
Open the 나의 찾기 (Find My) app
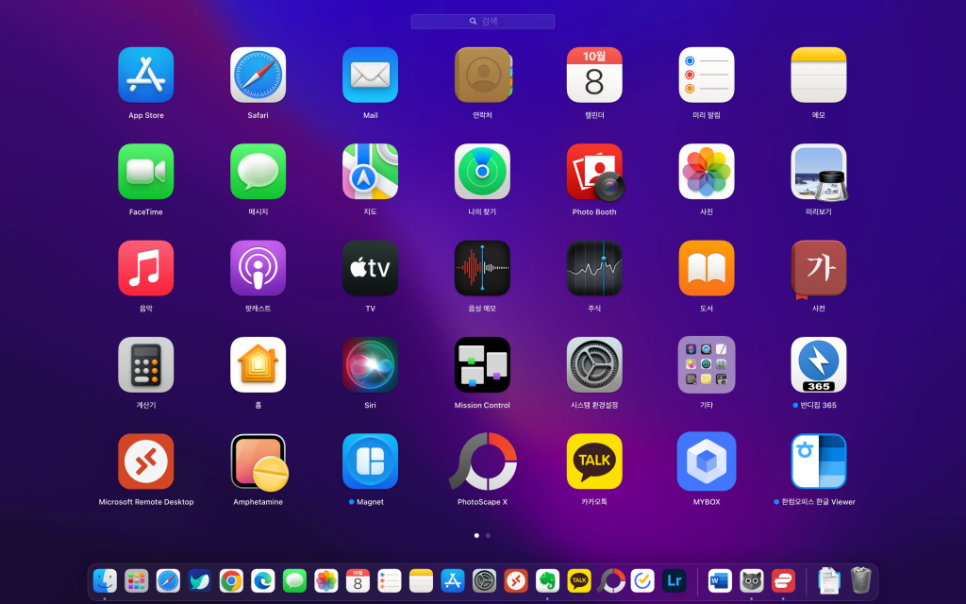[x=482, y=171]
